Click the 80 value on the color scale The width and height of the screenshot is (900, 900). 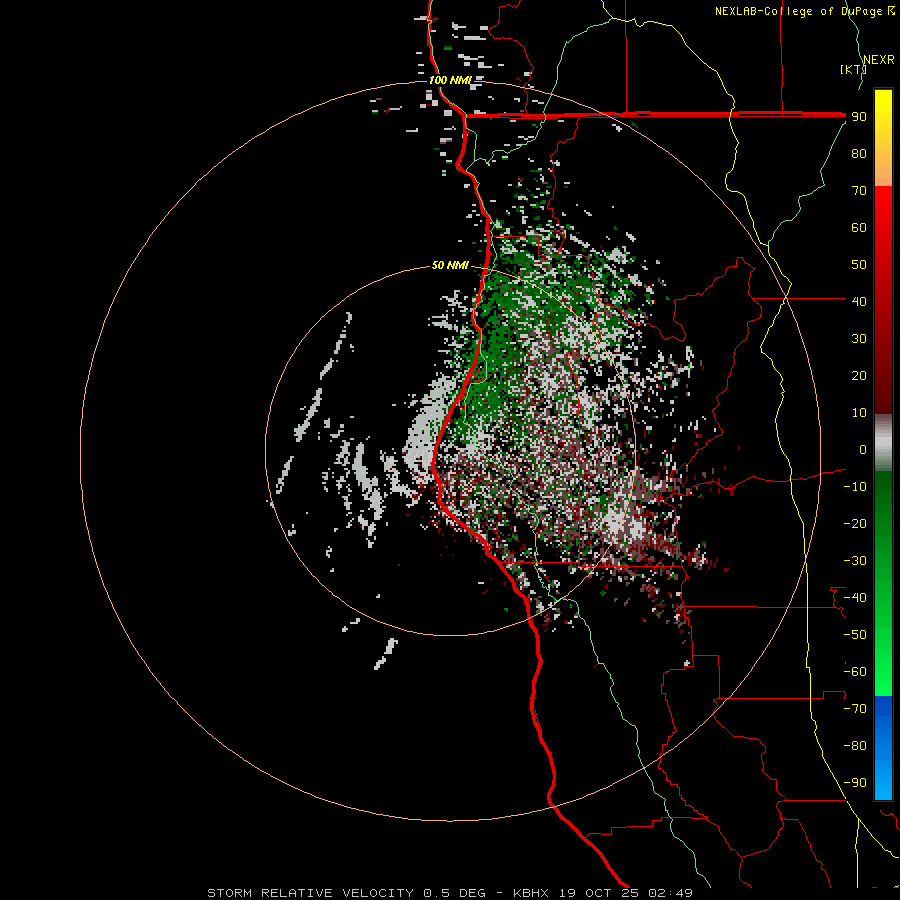859,153
